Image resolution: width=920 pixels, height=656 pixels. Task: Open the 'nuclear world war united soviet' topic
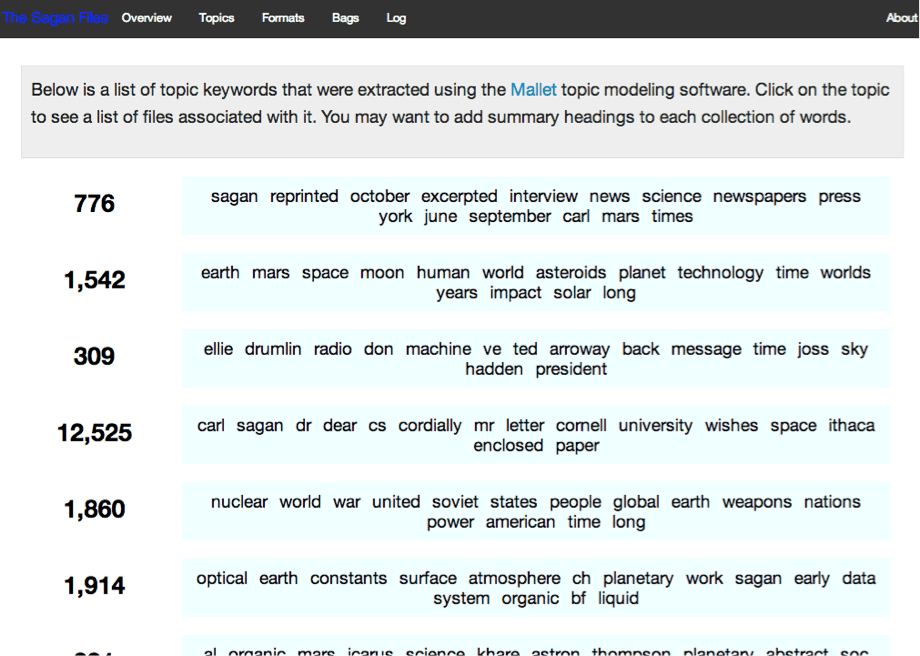(536, 510)
